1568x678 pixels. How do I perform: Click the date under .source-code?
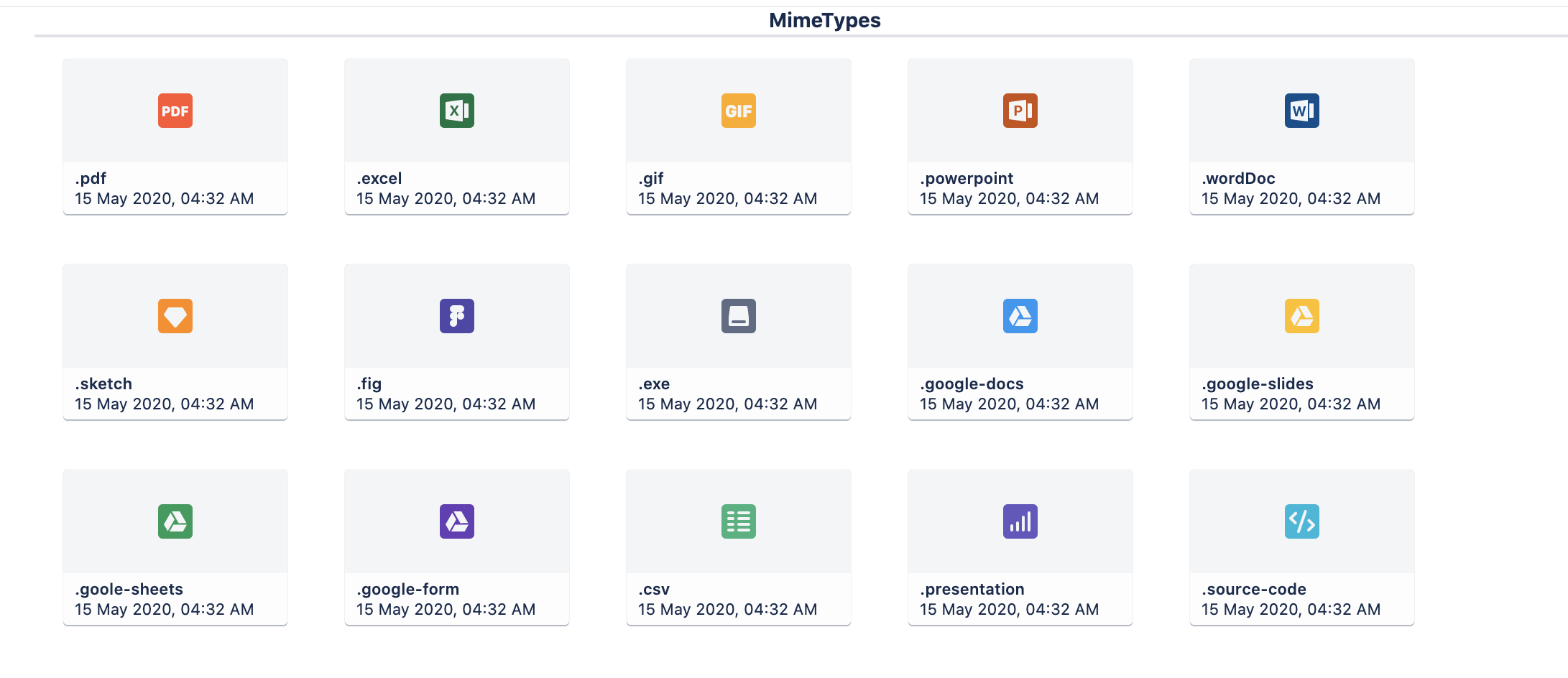pyautogui.click(x=1291, y=609)
